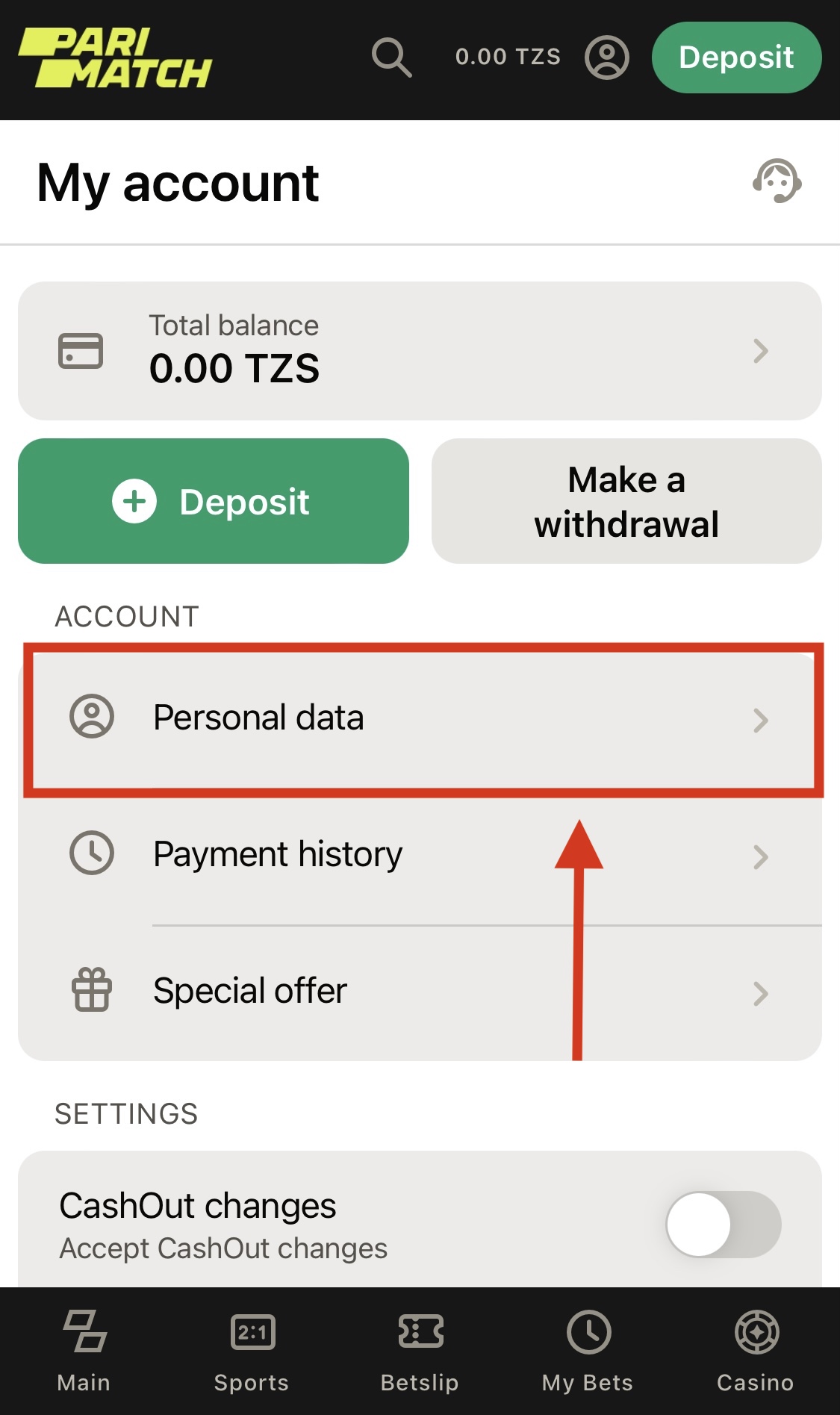This screenshot has height=1415, width=840.
Task: Go to the Casino tab
Action: tap(756, 1352)
